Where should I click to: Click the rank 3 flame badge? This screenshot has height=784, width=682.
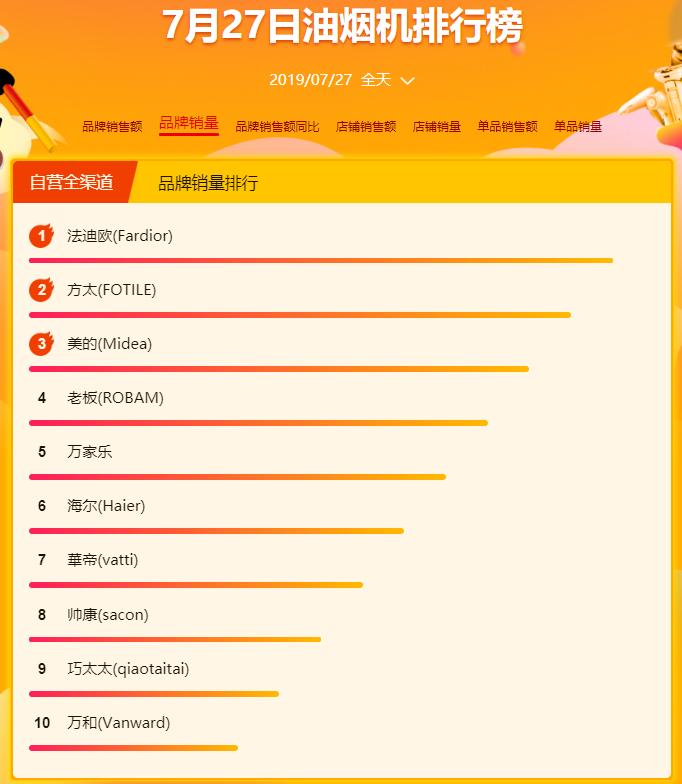pos(41,344)
